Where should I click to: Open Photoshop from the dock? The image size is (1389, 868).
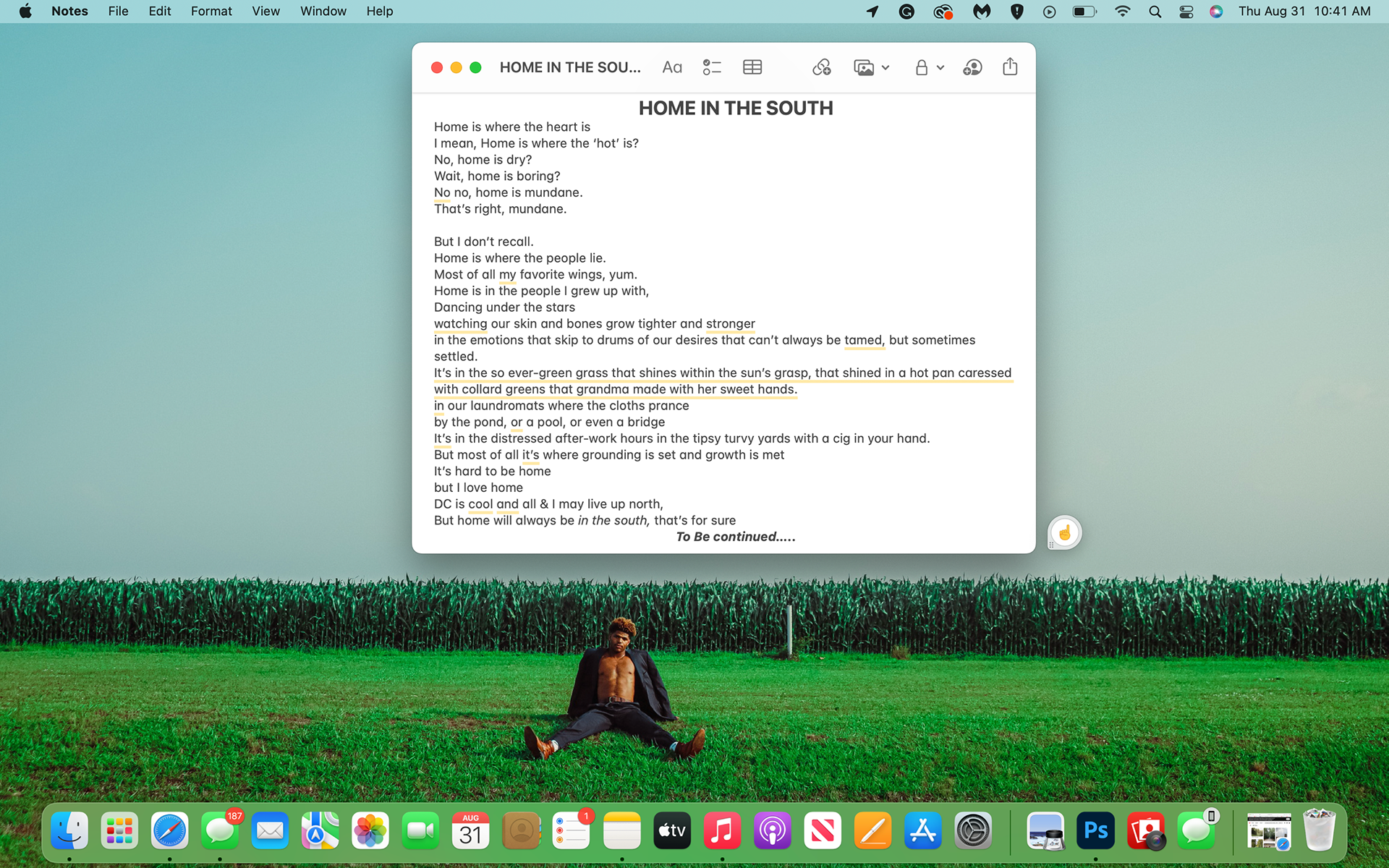(1095, 831)
